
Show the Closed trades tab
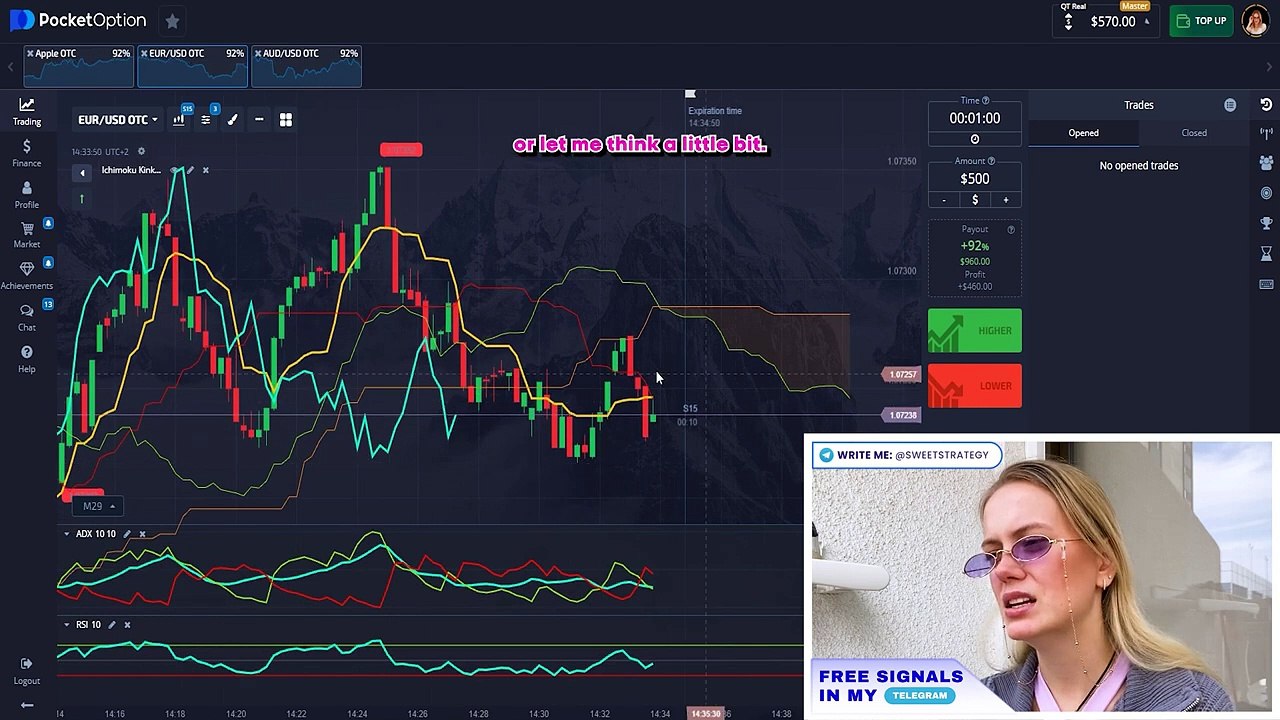(x=1194, y=133)
